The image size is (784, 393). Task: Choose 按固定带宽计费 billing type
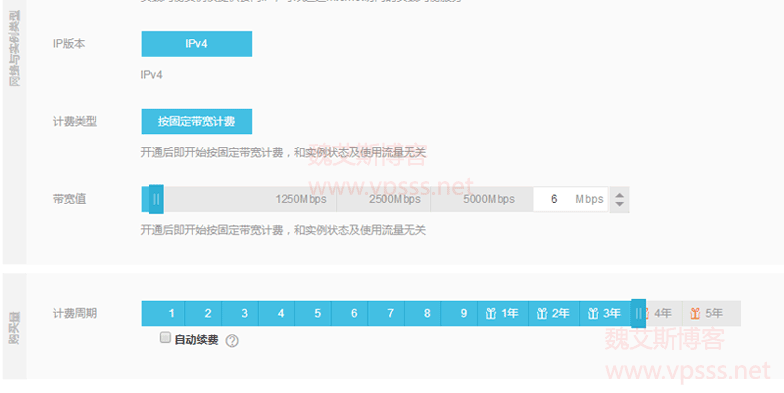tap(196, 122)
